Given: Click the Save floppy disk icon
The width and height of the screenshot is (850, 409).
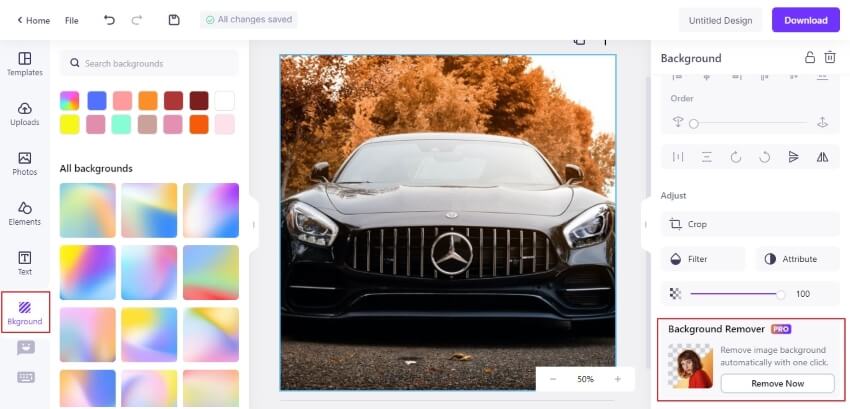Looking at the screenshot, I should 174,20.
